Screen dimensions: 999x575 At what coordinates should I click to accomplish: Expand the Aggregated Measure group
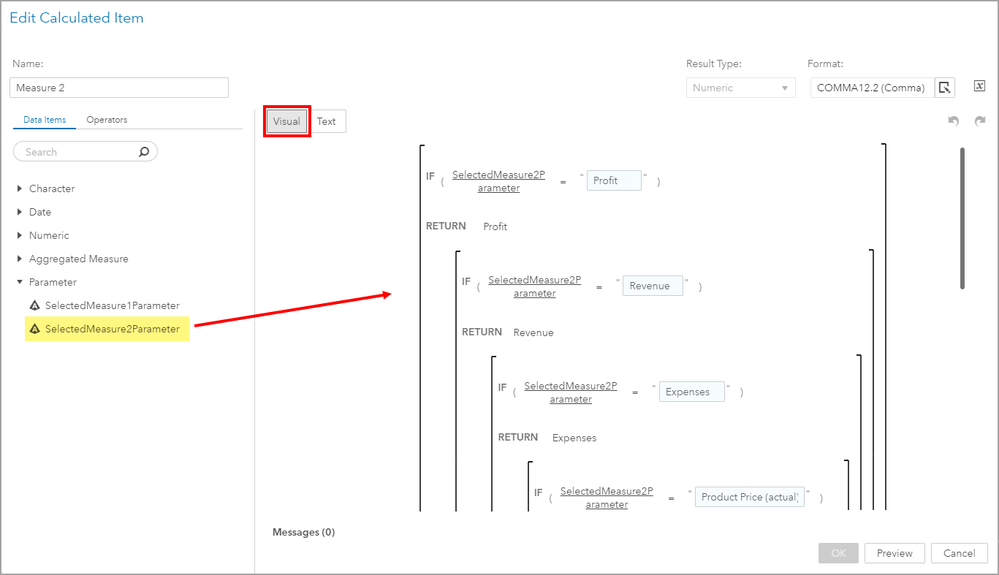(x=20, y=259)
